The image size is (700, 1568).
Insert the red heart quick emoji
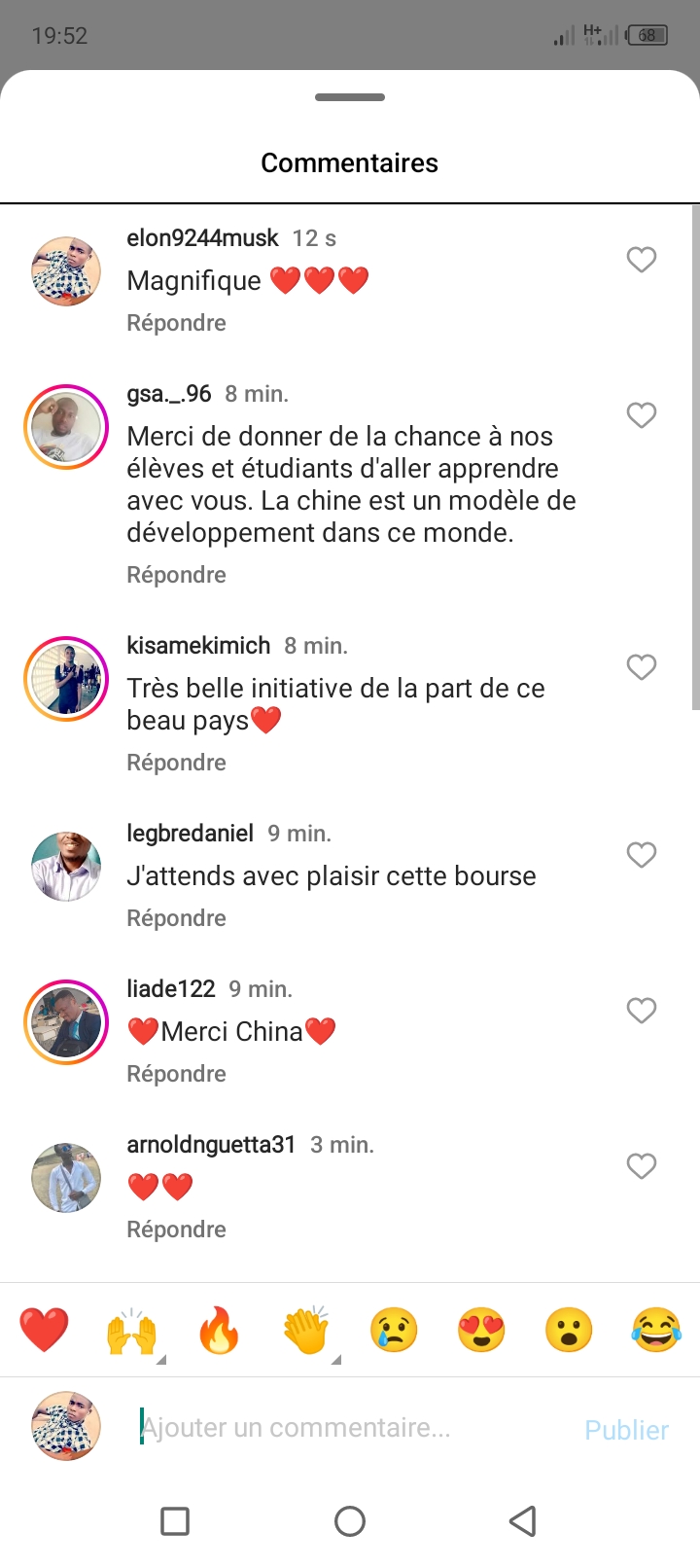pos(44,1330)
